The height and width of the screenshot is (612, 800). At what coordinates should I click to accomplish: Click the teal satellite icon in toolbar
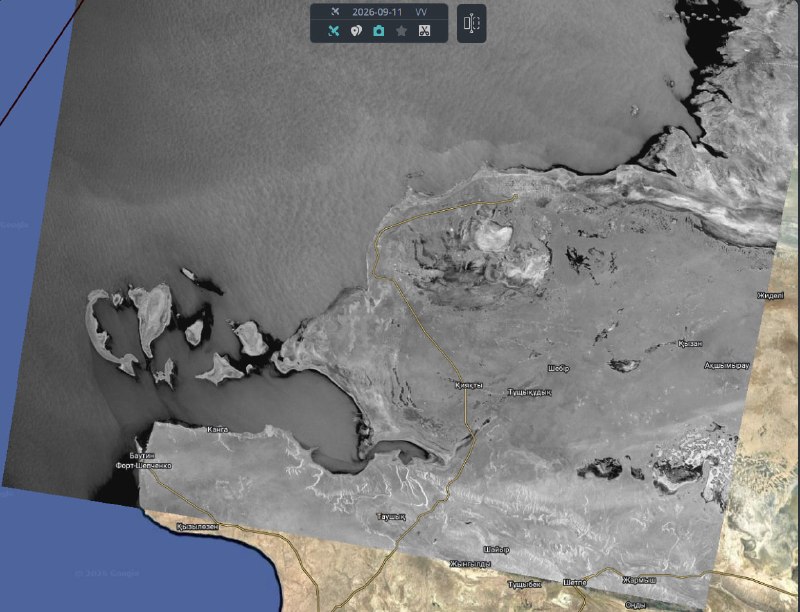334,31
